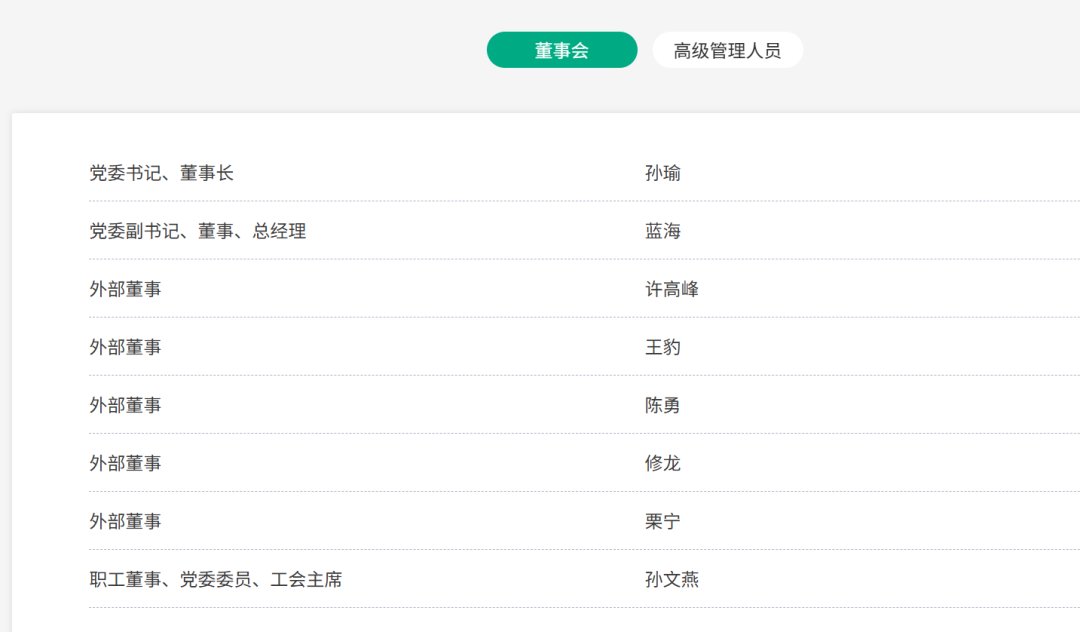Click the name 栗宁

pyautogui.click(x=663, y=521)
